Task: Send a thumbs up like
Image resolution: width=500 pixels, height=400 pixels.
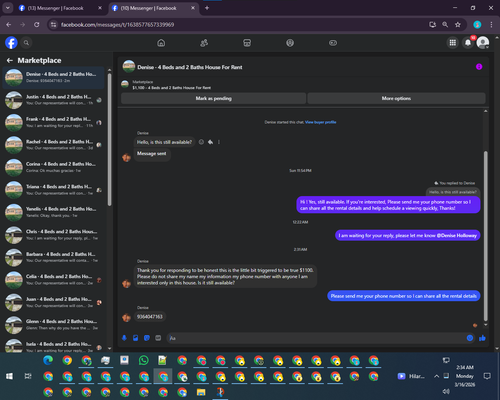Action: click(482, 338)
